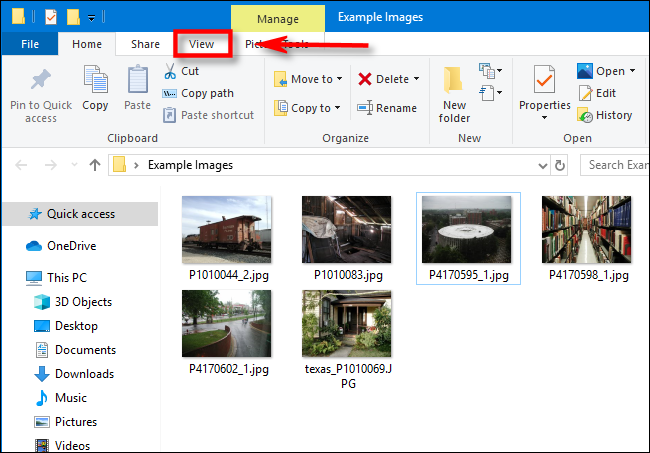Click the Cut scissors icon

pyautogui.click(x=169, y=71)
